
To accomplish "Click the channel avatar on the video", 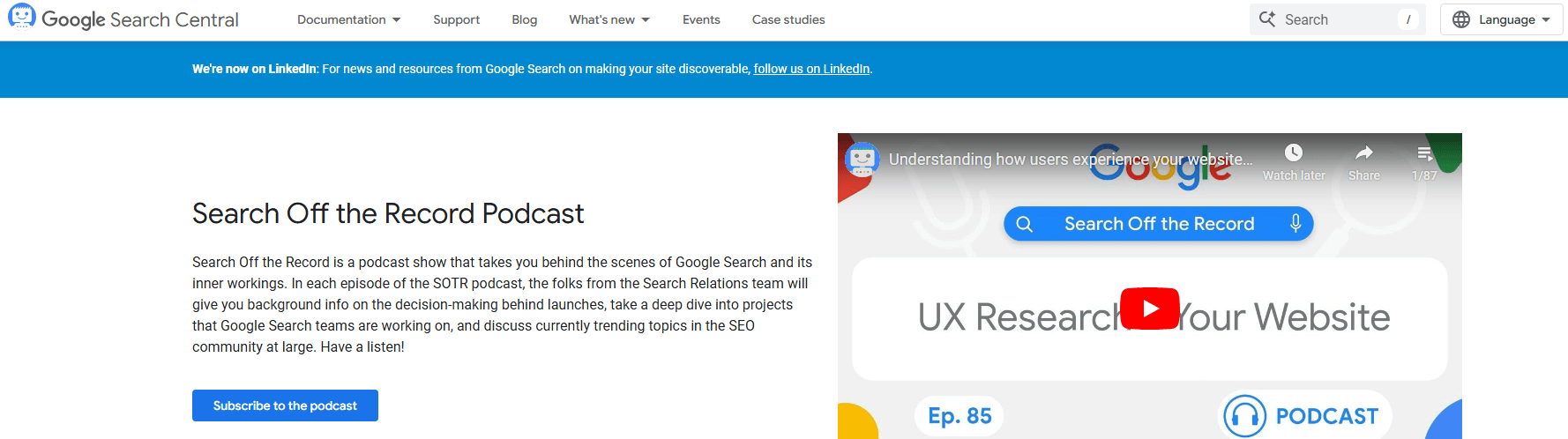I will click(862, 160).
